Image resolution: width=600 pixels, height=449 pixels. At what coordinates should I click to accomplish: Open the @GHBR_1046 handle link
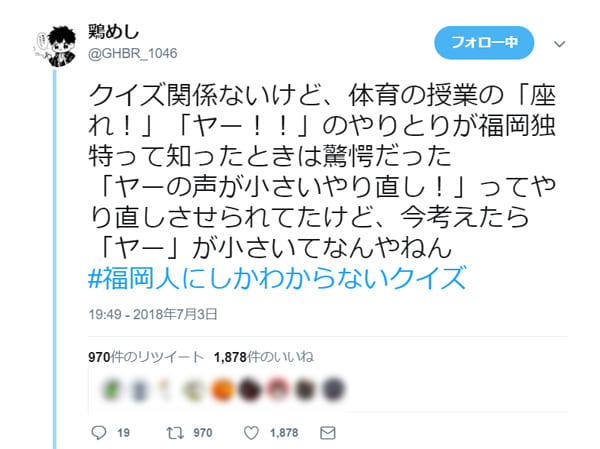[x=132, y=53]
